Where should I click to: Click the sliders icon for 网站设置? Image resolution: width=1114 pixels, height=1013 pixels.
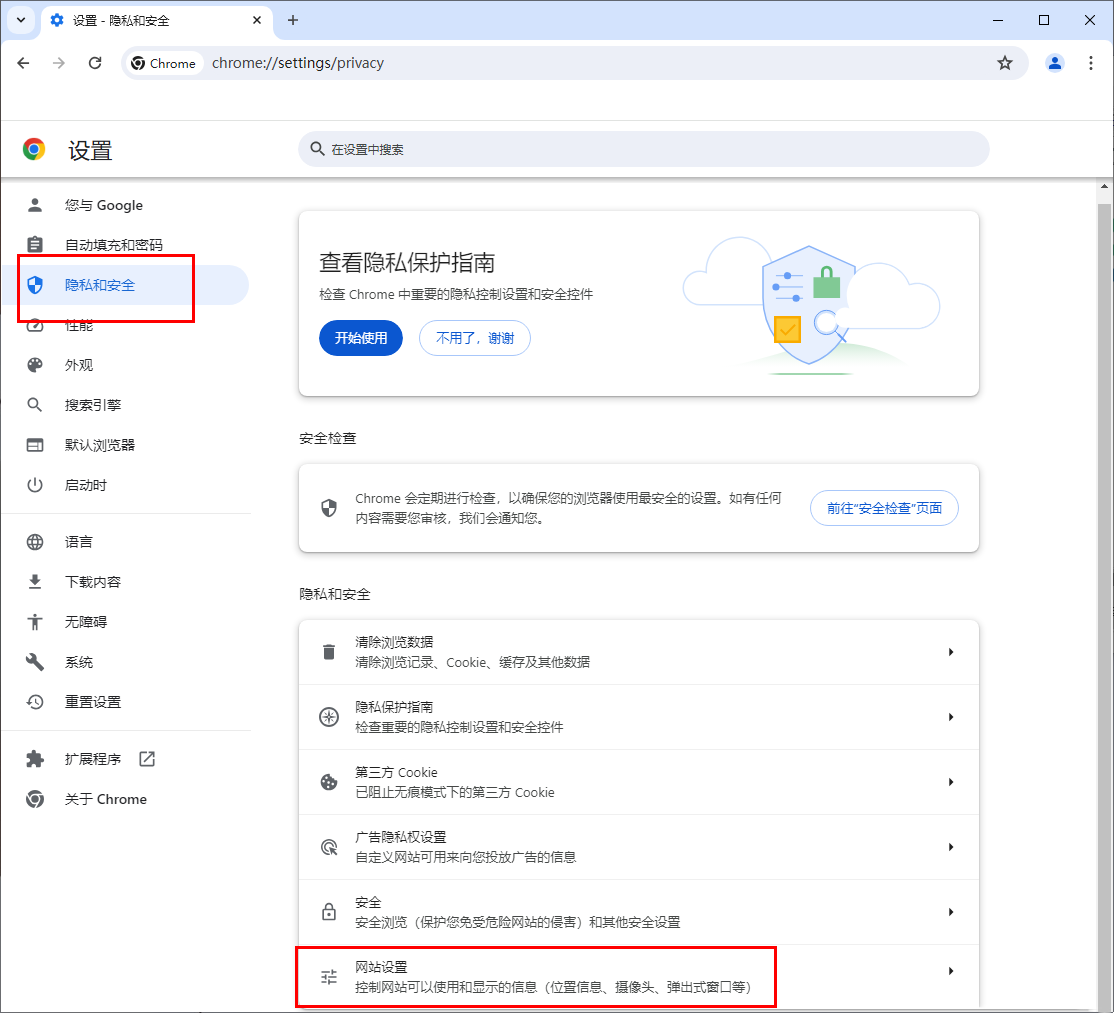tap(329, 977)
